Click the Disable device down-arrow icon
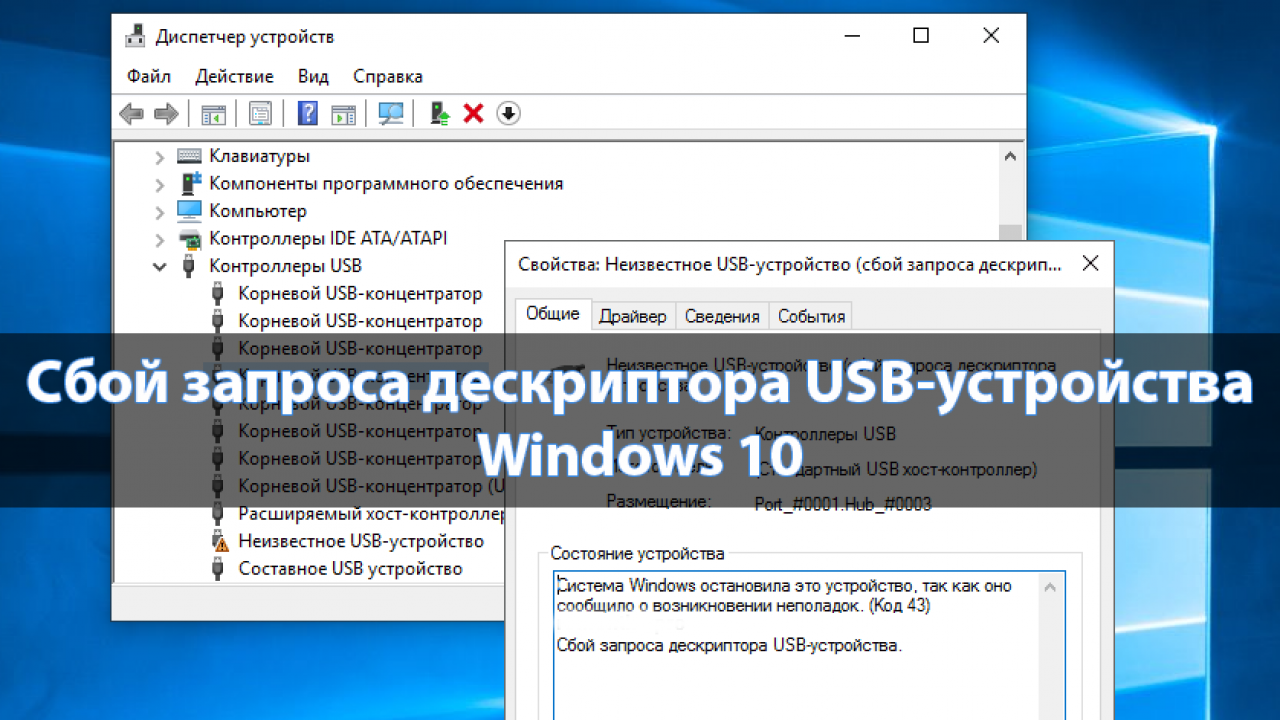The width and height of the screenshot is (1280, 720). 508,114
